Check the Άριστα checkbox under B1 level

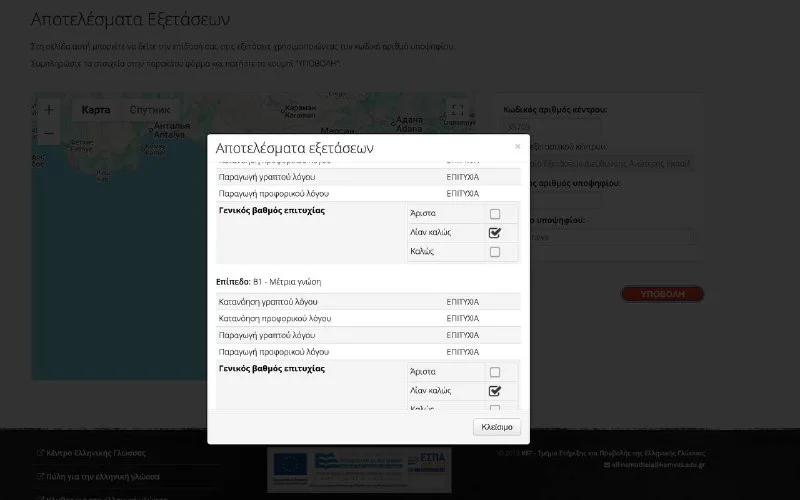pos(494,372)
